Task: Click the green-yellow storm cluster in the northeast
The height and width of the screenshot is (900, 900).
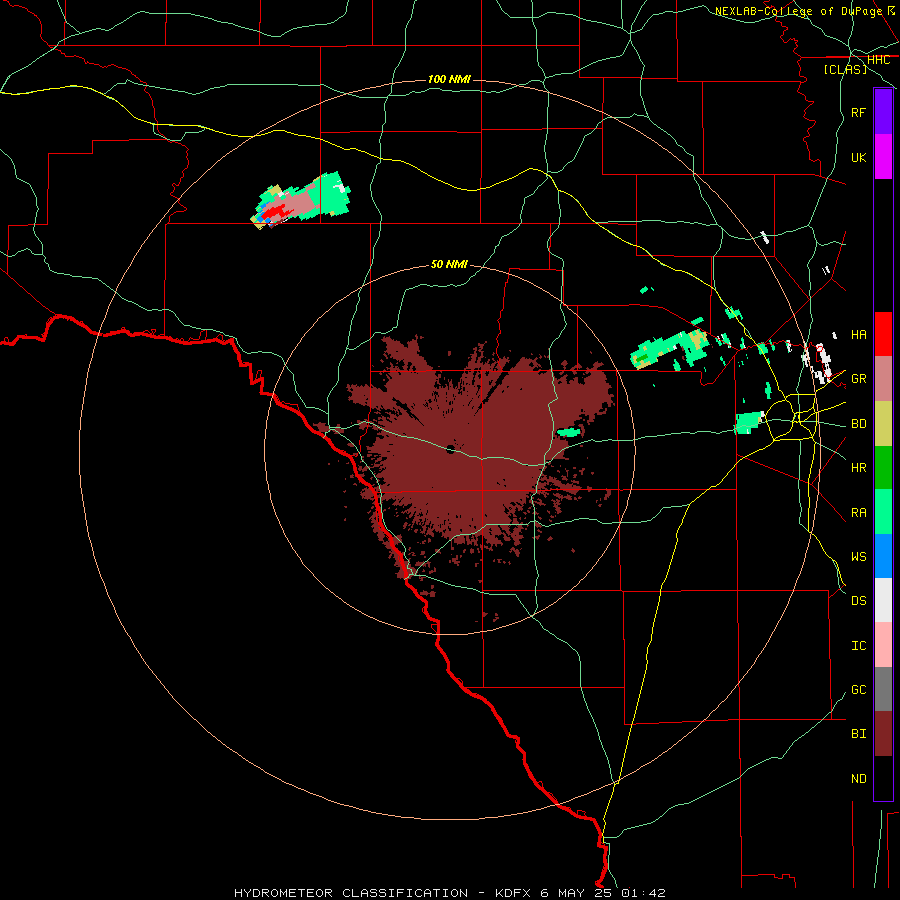Action: click(x=670, y=348)
